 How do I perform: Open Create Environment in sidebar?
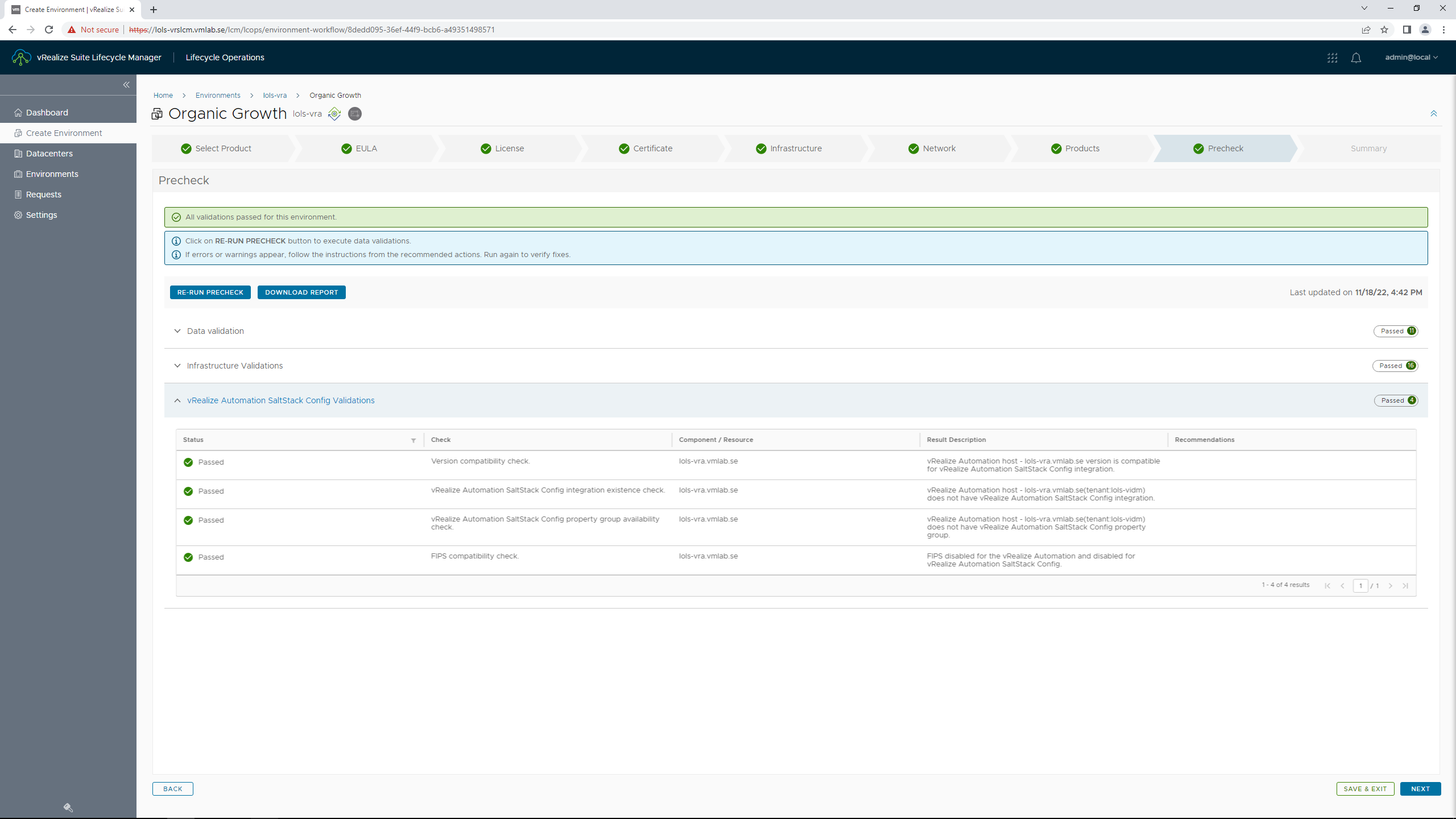(68, 133)
